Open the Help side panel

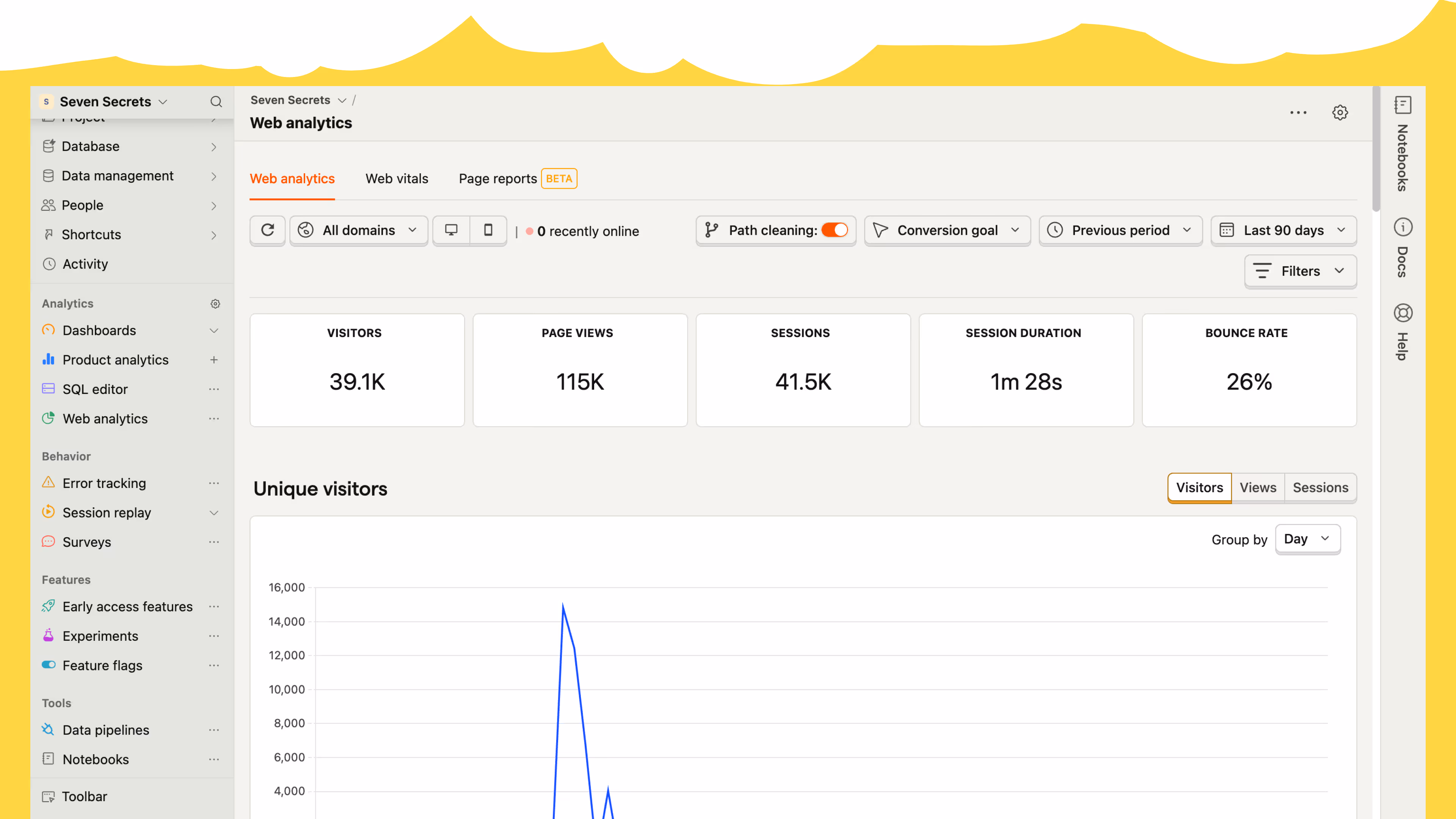(1402, 332)
